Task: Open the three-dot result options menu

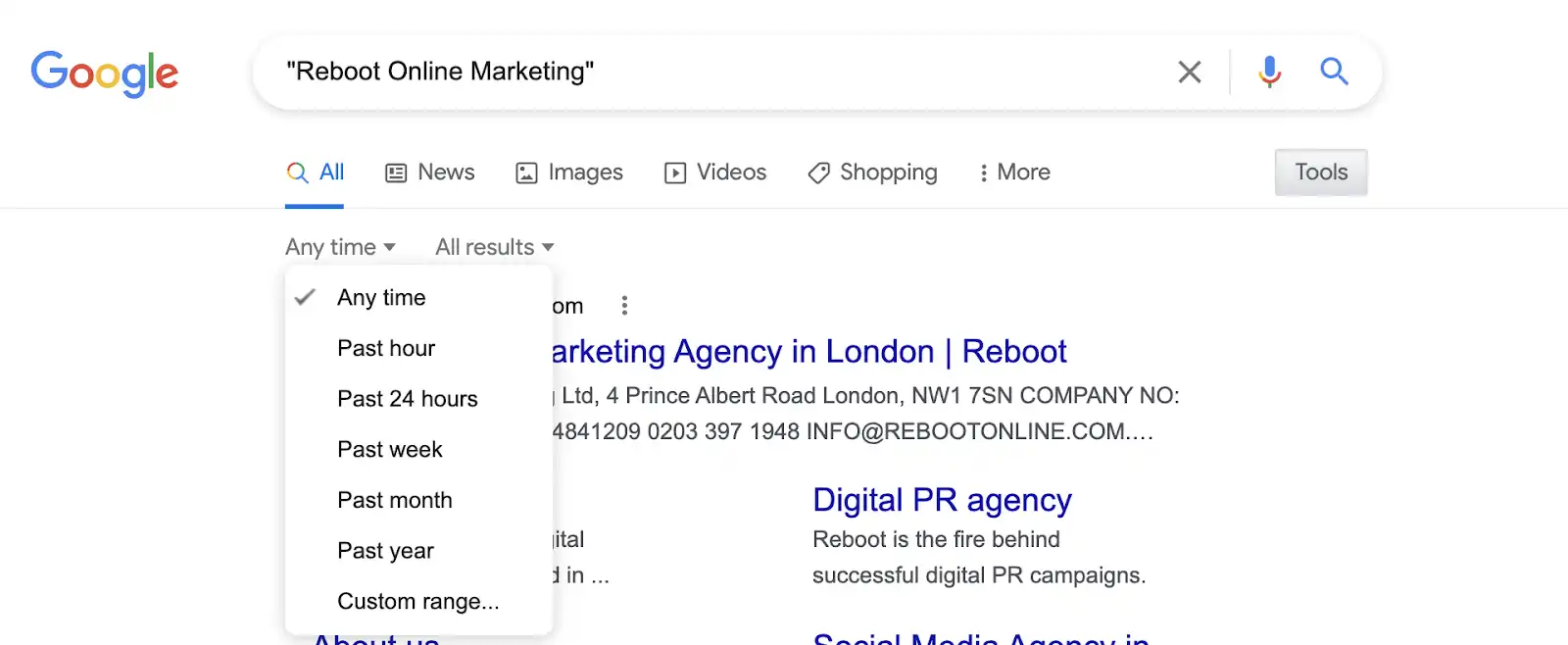Action: tap(624, 306)
